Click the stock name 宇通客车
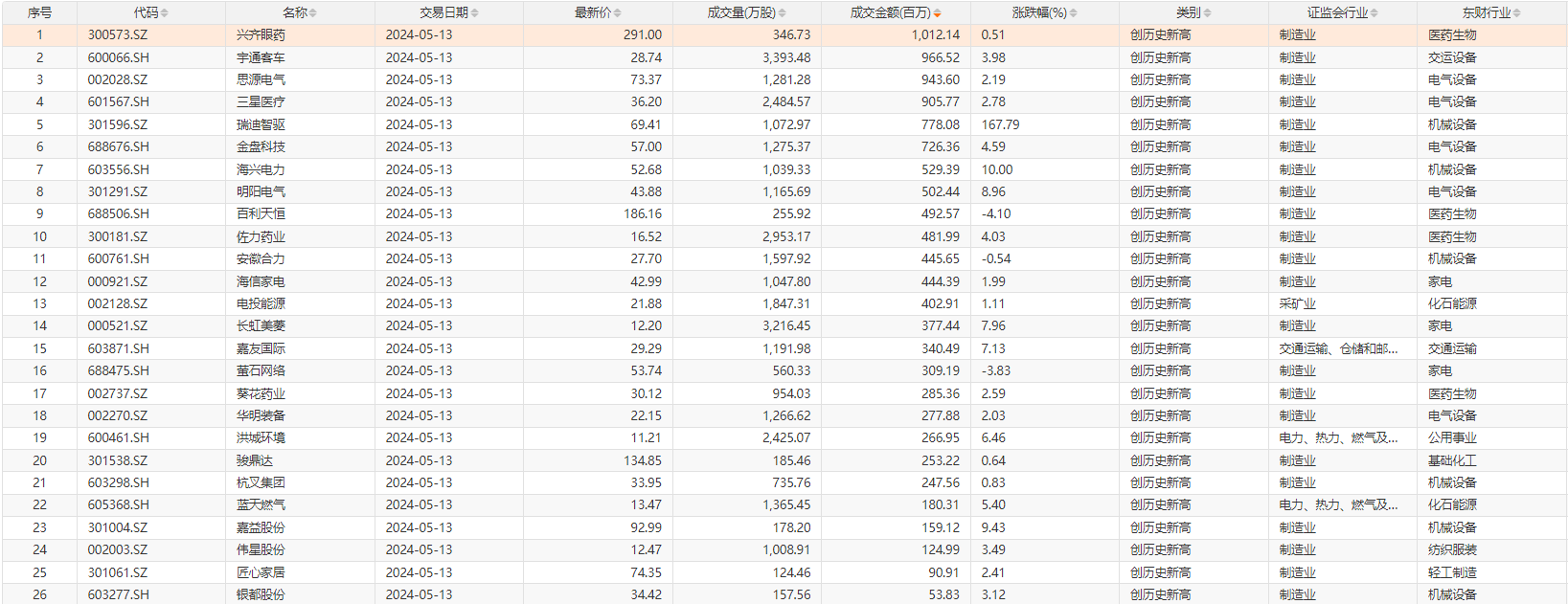 coord(261,57)
